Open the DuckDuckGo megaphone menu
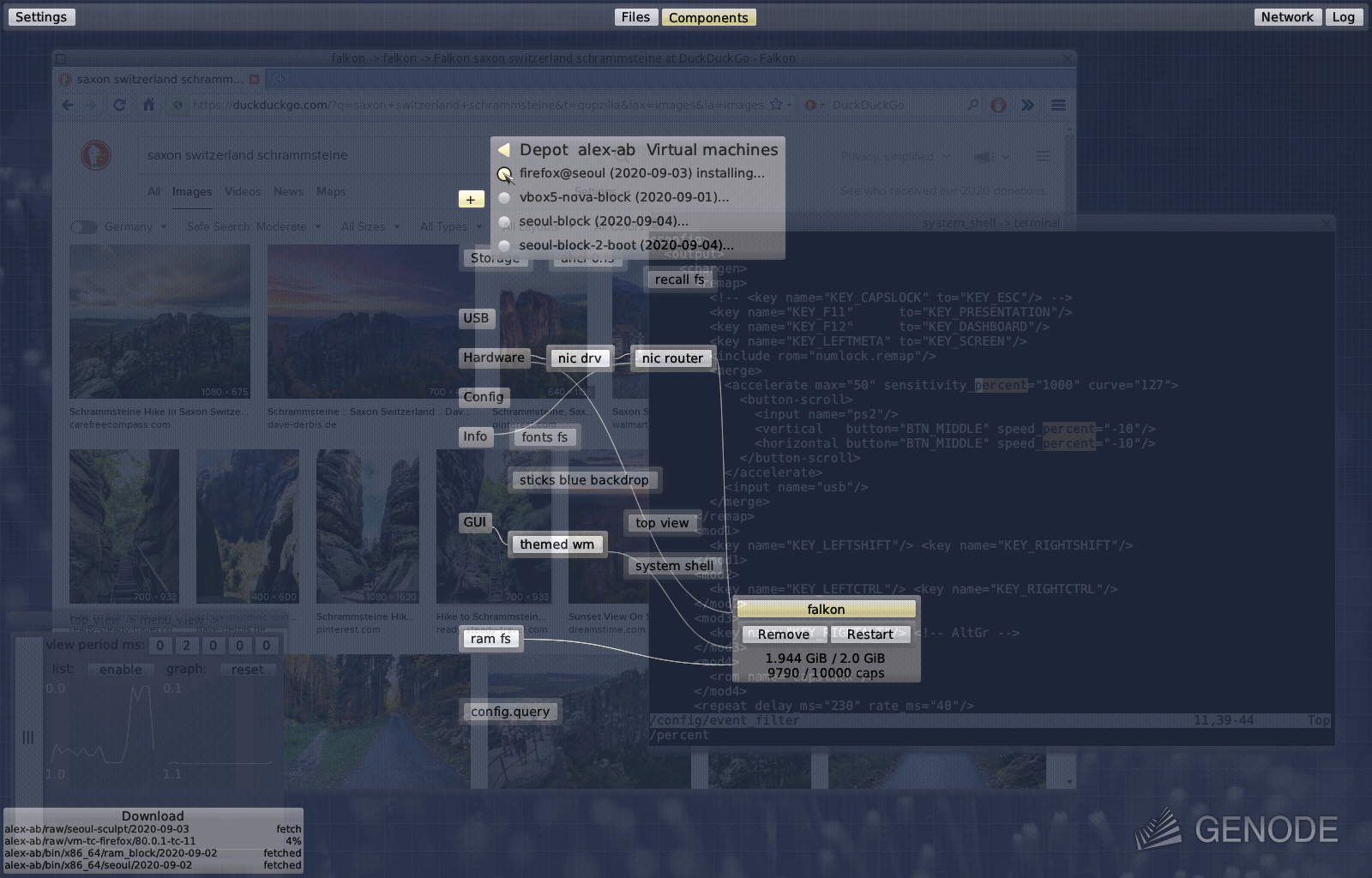The width and height of the screenshot is (1372, 878). click(990, 157)
